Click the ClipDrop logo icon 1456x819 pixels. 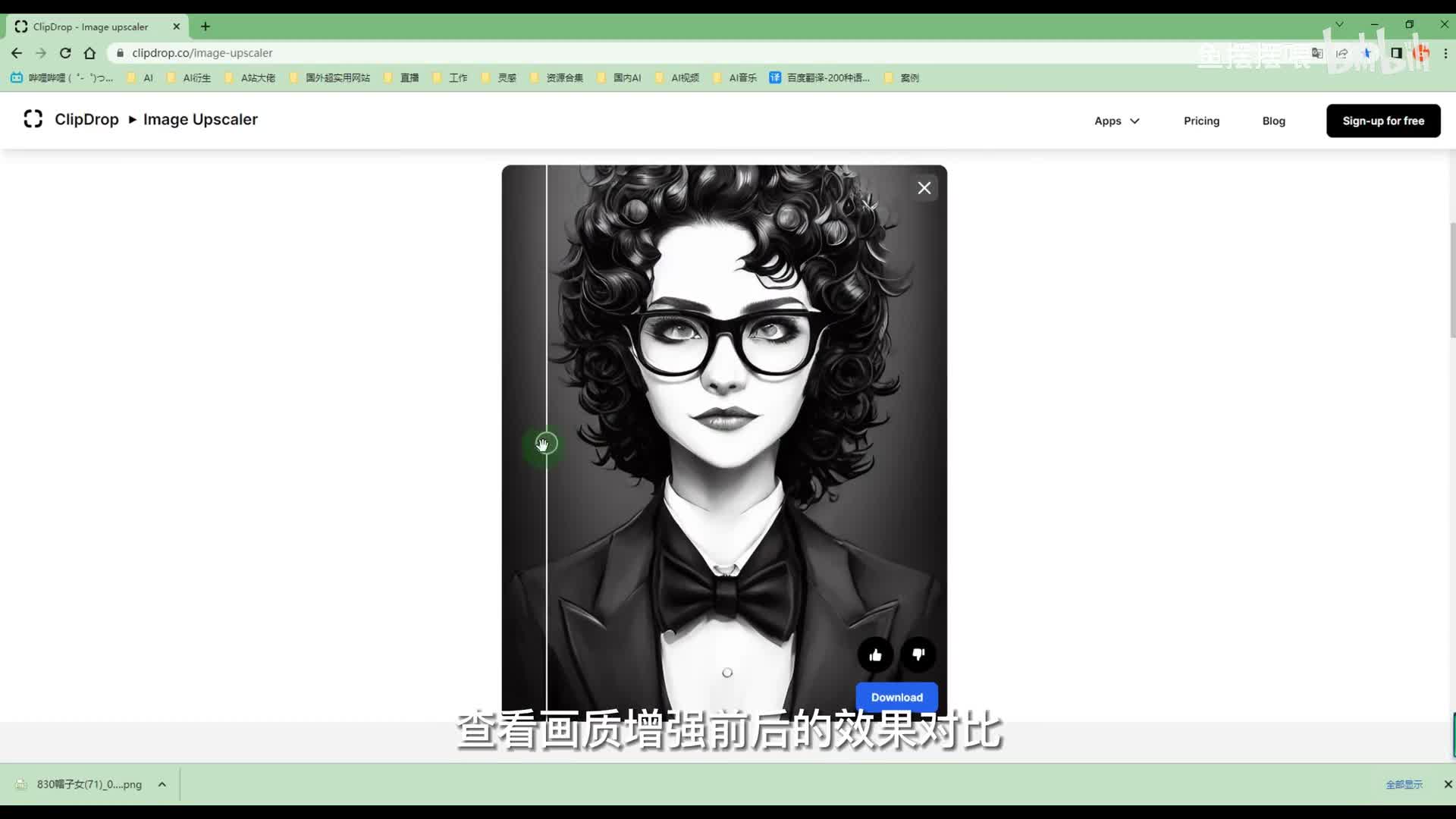click(33, 119)
